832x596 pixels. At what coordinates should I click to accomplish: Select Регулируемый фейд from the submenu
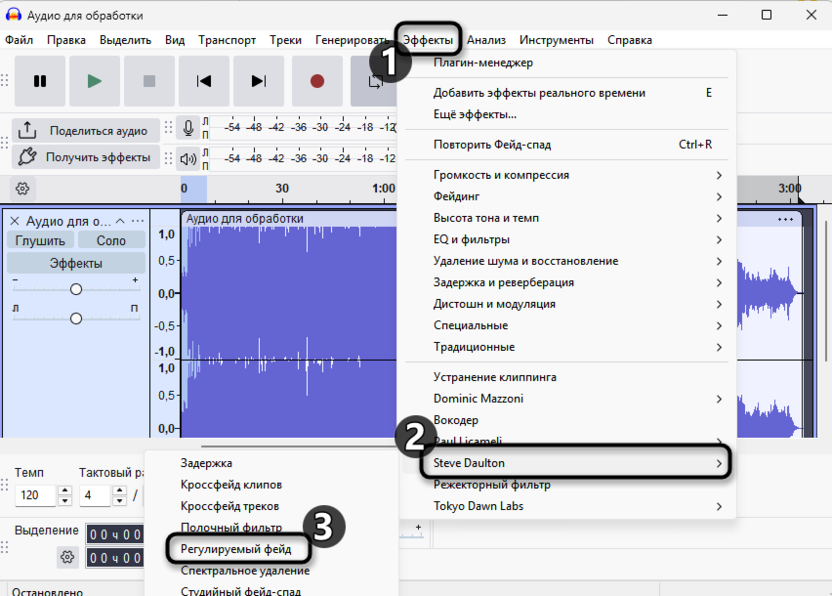point(237,549)
